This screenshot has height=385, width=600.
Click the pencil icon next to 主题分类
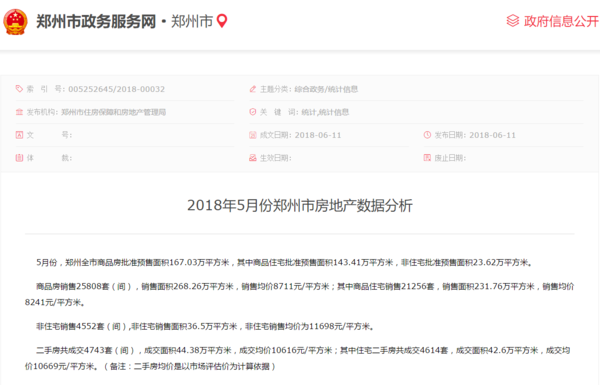253,89
